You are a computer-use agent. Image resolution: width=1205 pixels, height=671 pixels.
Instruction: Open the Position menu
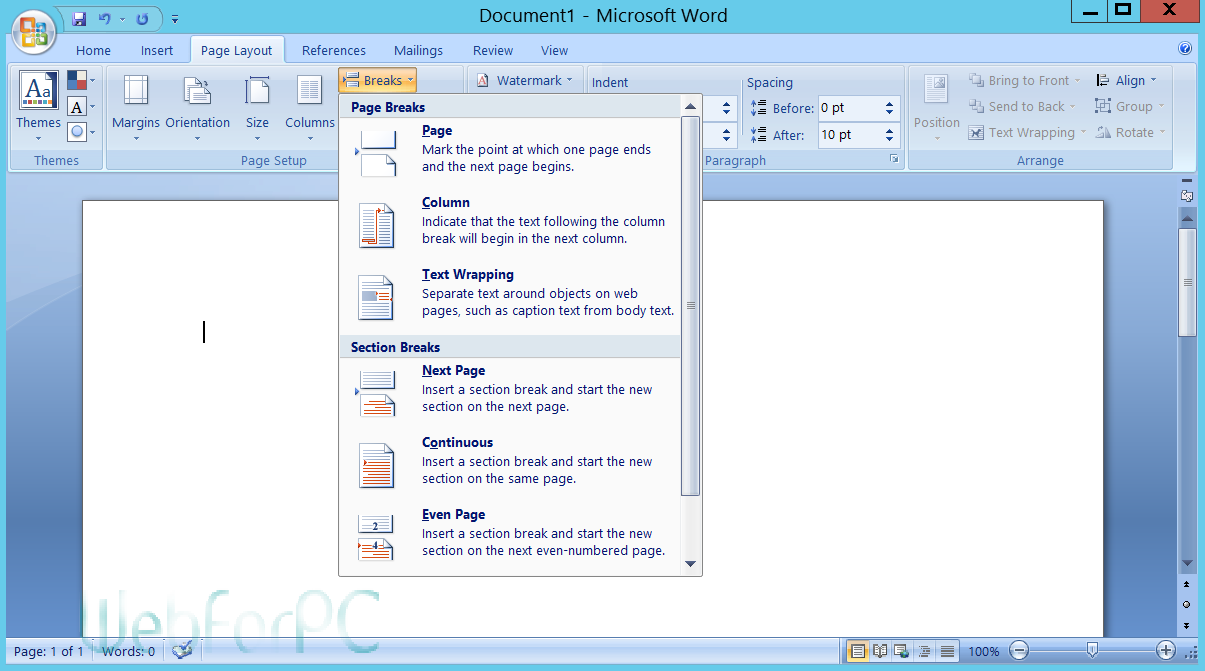tap(937, 107)
